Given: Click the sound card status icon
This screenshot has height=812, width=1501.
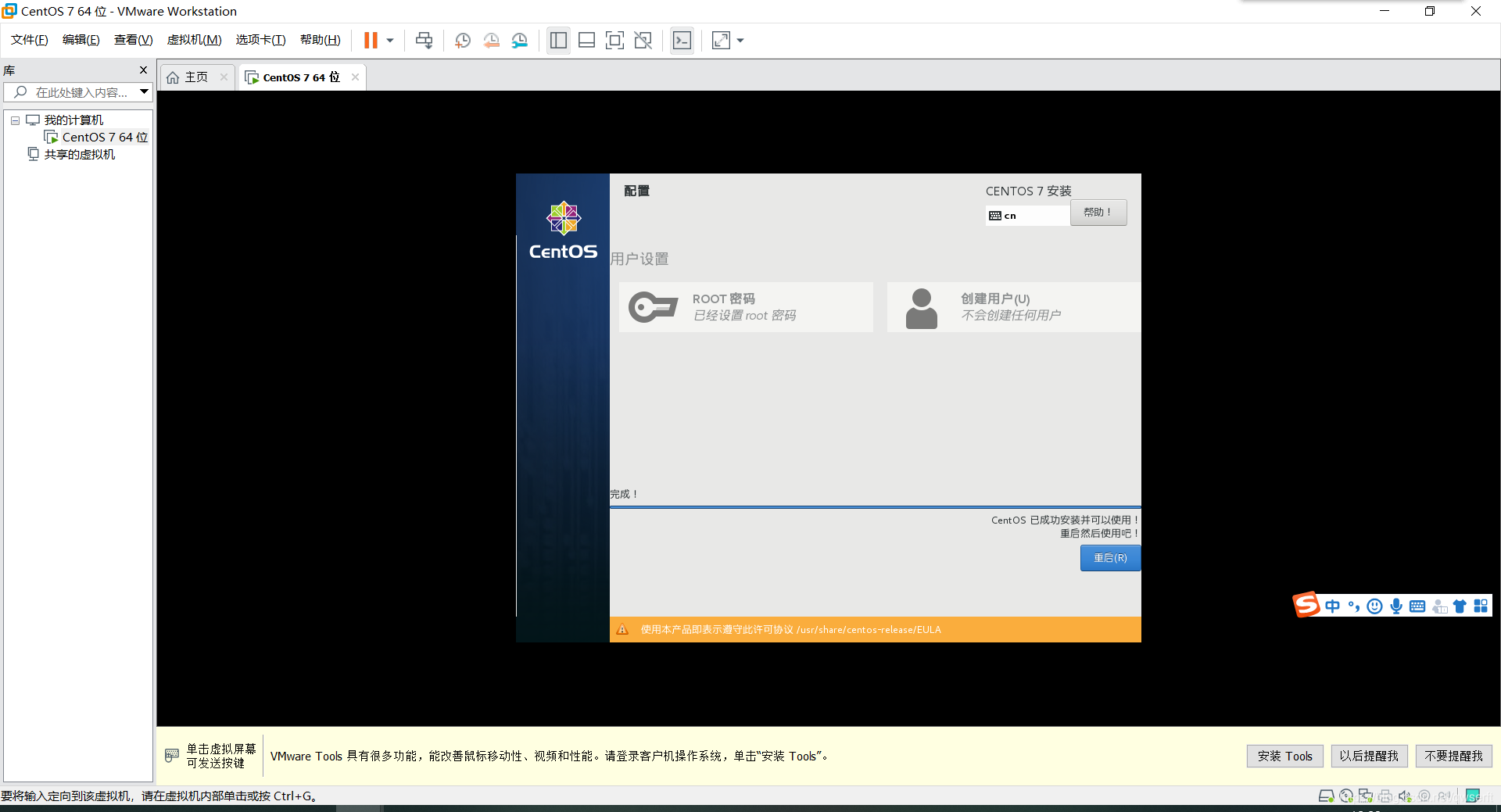Looking at the screenshot, I should 1405,796.
